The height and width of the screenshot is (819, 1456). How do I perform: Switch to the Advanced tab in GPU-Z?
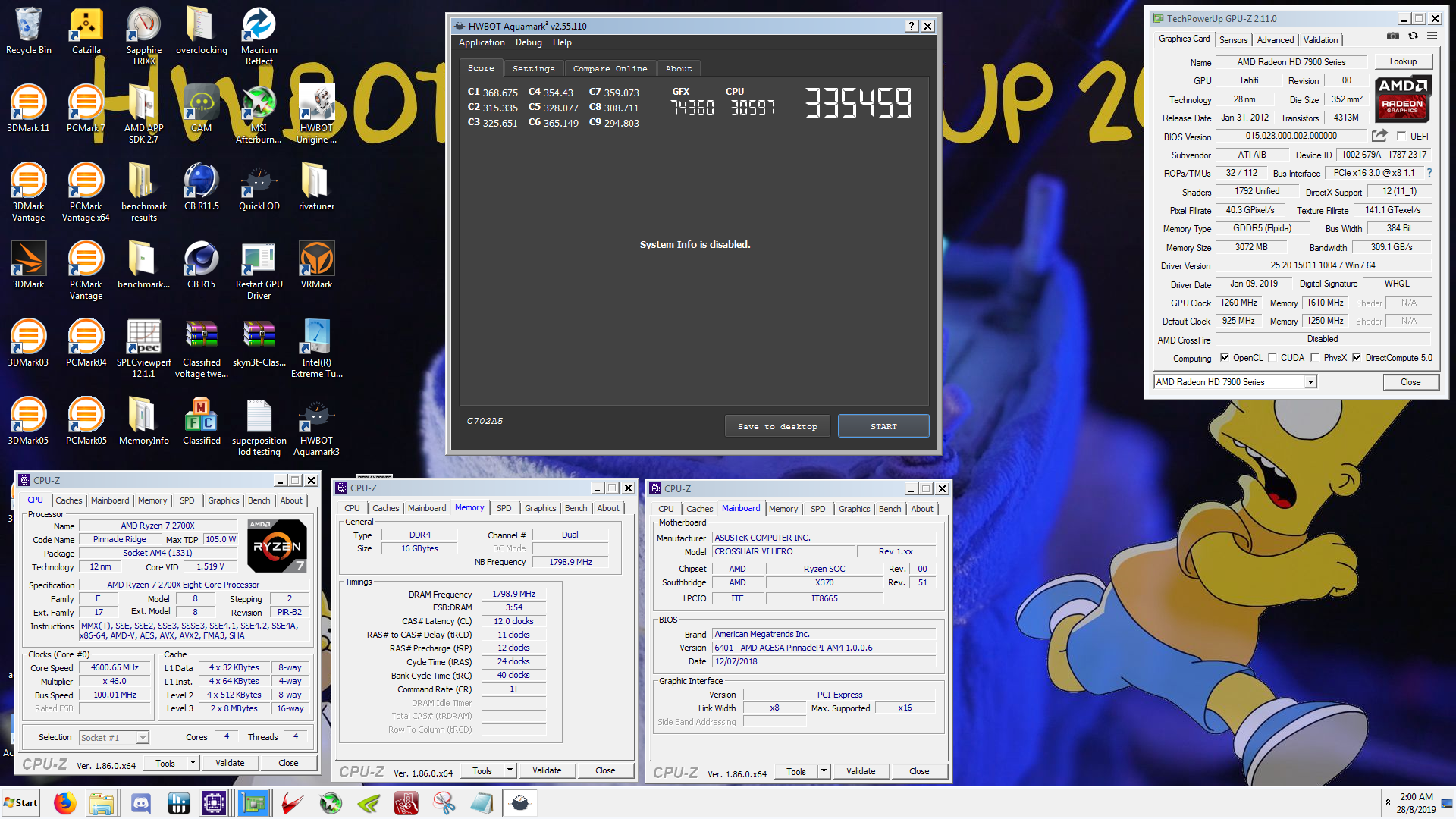pos(1276,40)
